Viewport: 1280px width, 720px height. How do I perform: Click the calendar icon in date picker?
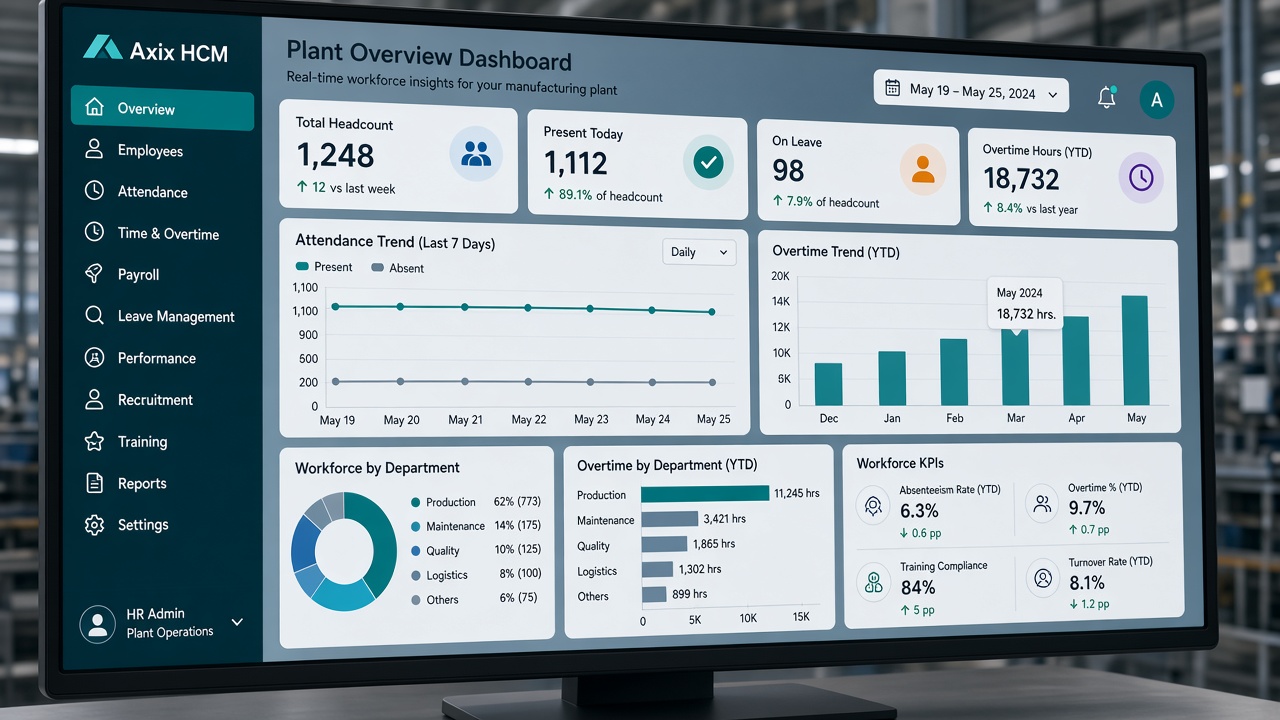pyautogui.click(x=893, y=89)
